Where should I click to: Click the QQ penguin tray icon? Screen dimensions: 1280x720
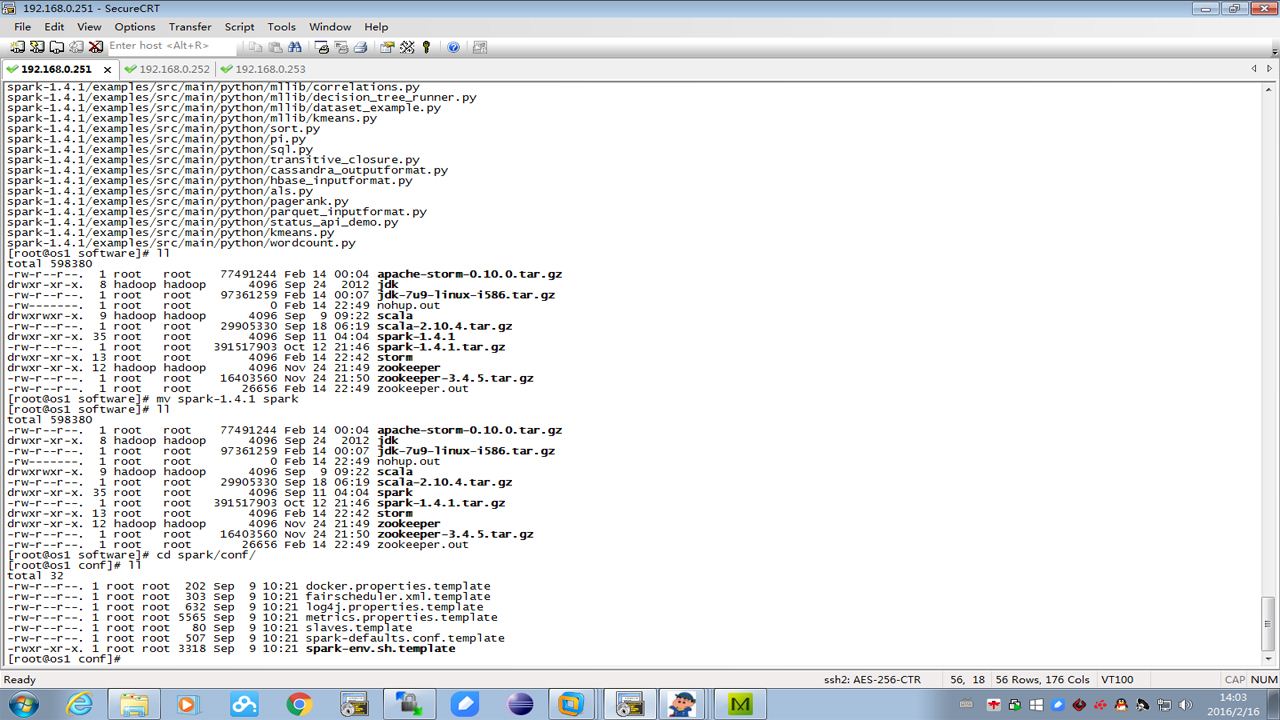pyautogui.click(x=1121, y=705)
